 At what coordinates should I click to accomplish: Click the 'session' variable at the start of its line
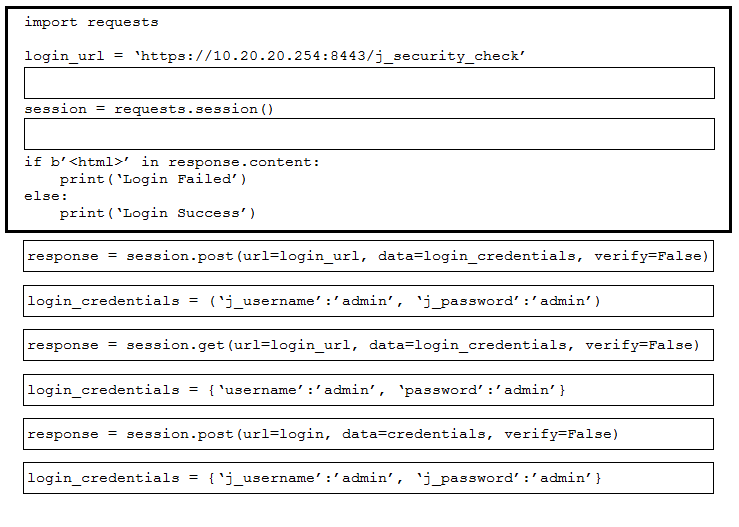(56, 109)
